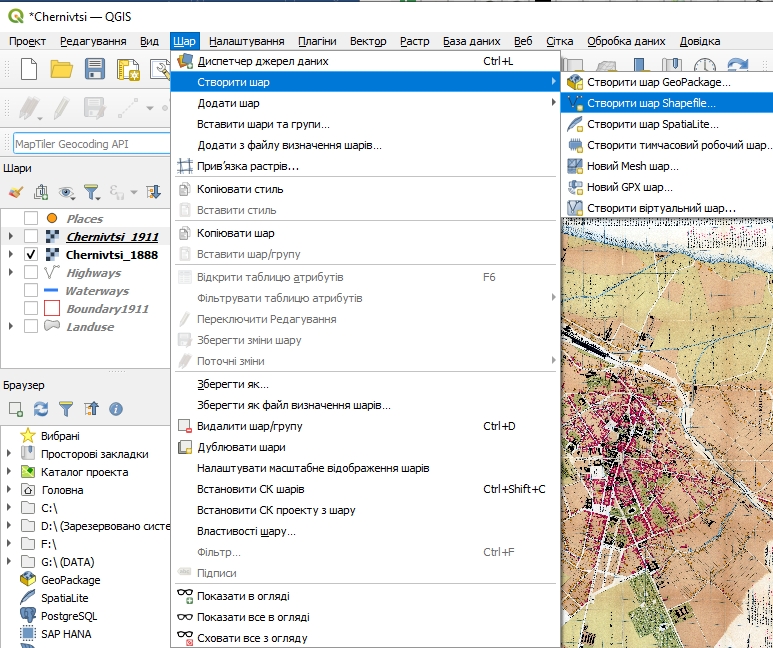Uncheck the Chernivtsi_1888 layer checkbox
Image resolution: width=773 pixels, height=648 pixels.
pyautogui.click(x=31, y=255)
